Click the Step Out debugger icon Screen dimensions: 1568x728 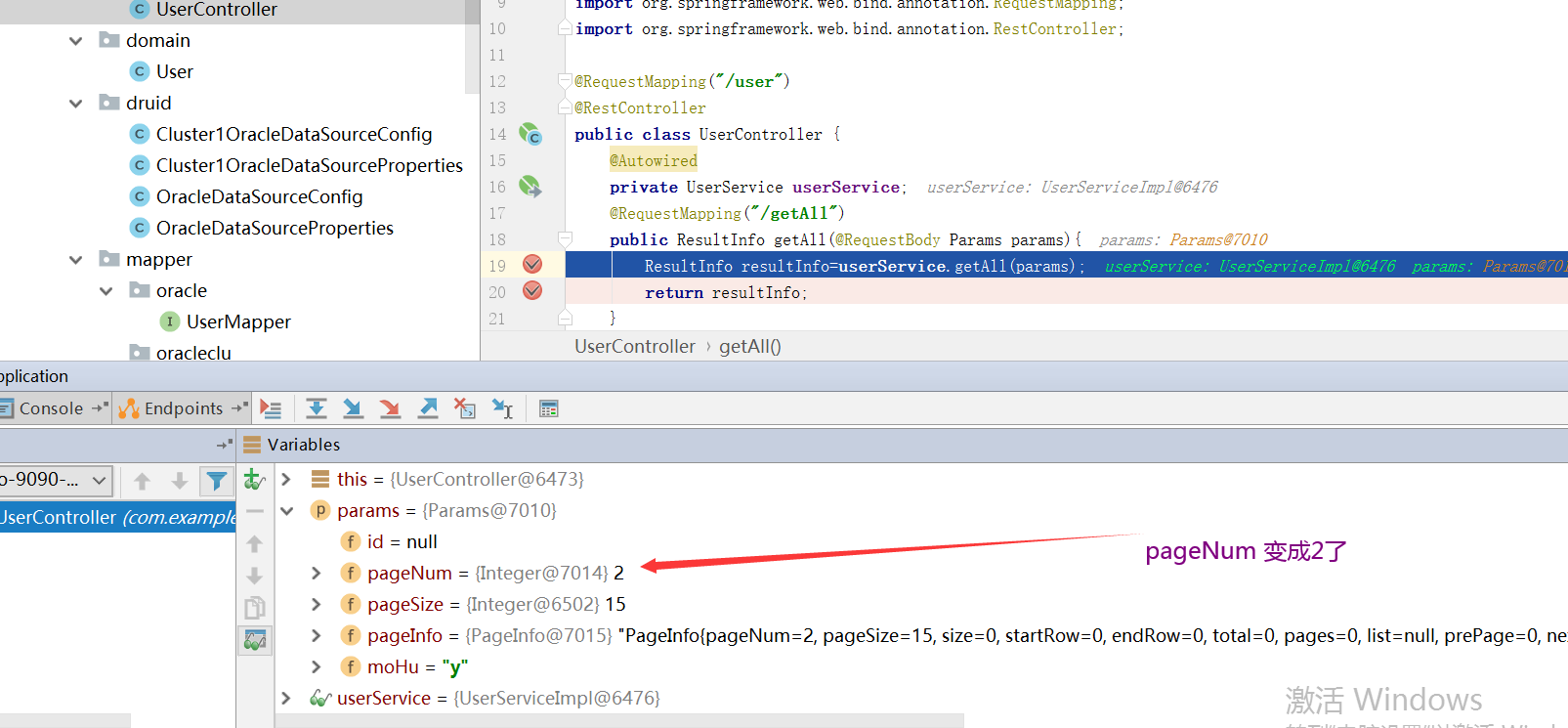point(428,408)
